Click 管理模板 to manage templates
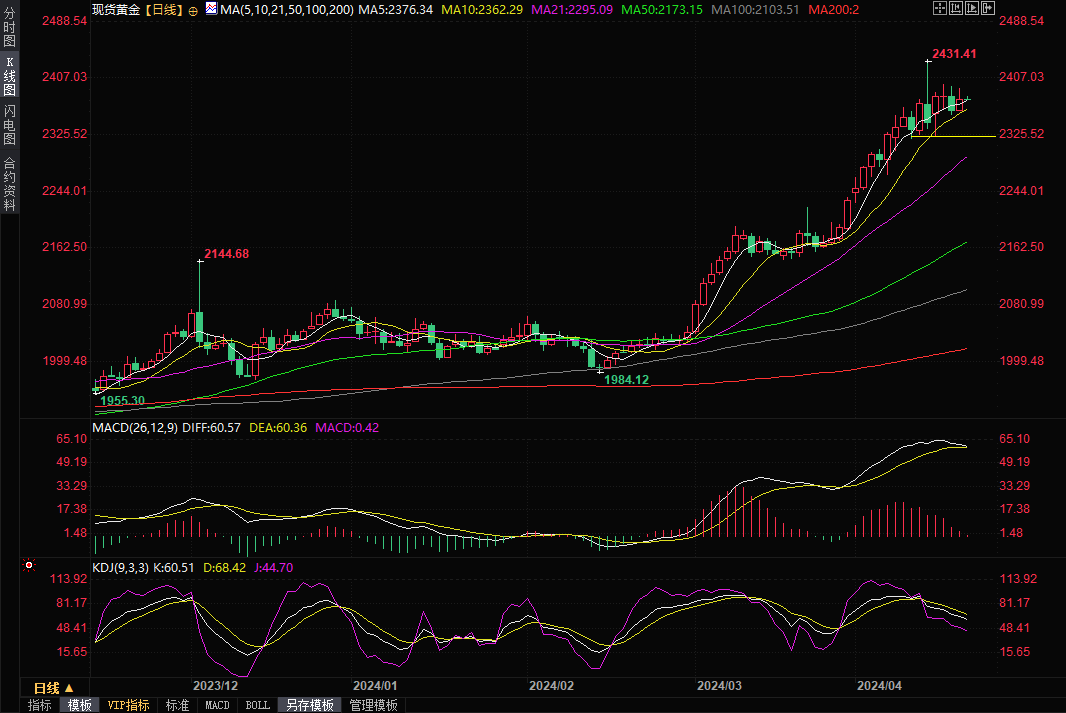The width and height of the screenshot is (1066, 713). [x=373, y=705]
